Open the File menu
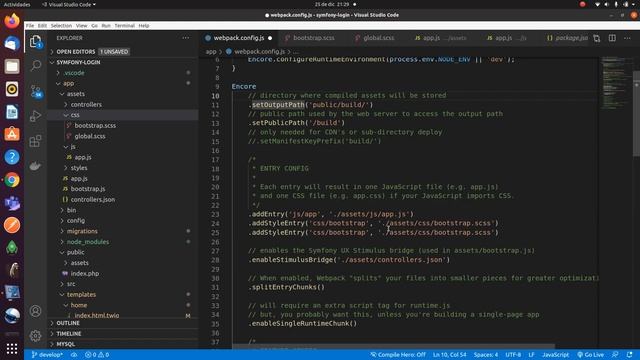640x360 pixels. coord(30,26)
